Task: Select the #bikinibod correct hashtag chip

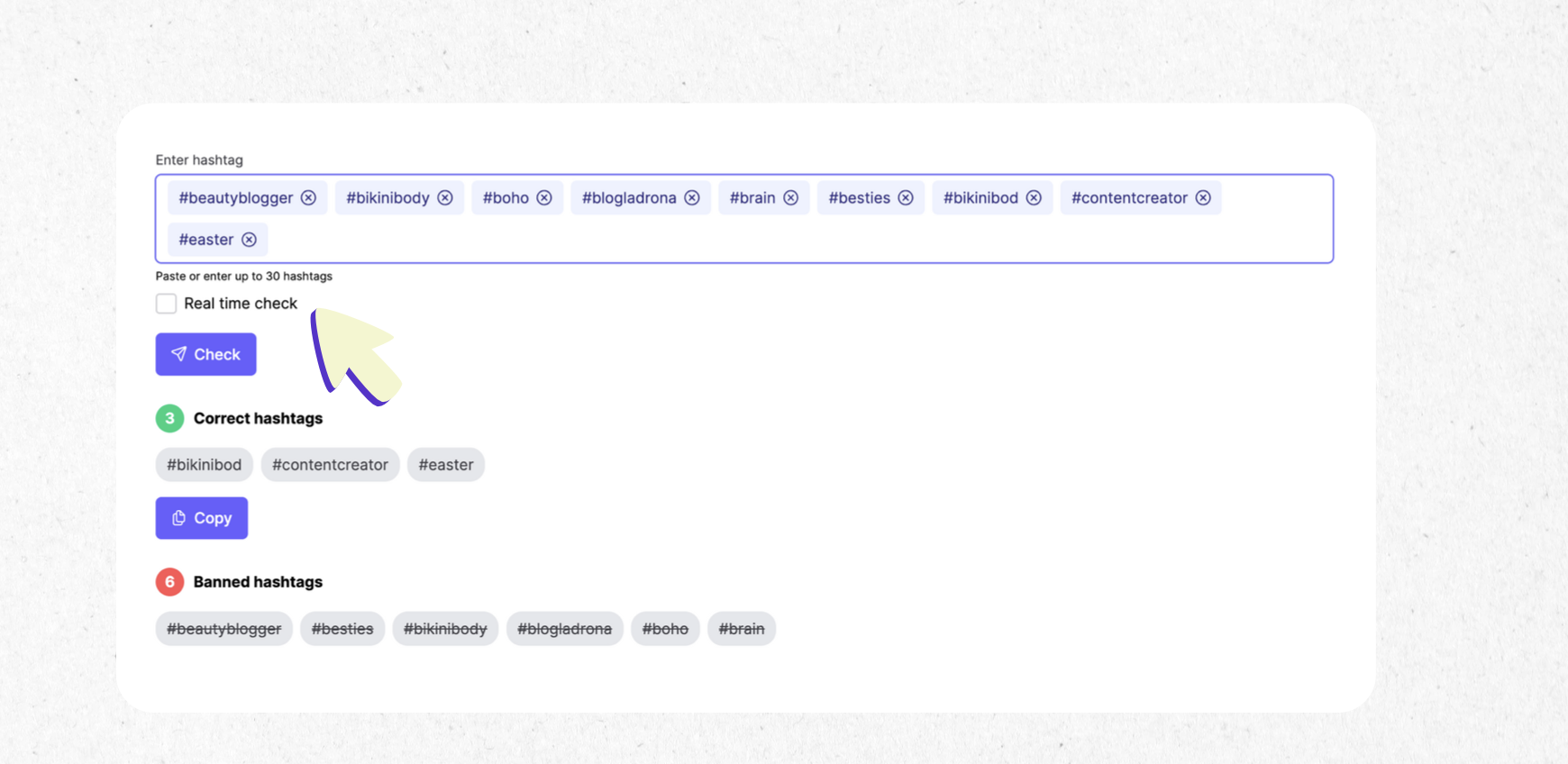Action: (205, 465)
